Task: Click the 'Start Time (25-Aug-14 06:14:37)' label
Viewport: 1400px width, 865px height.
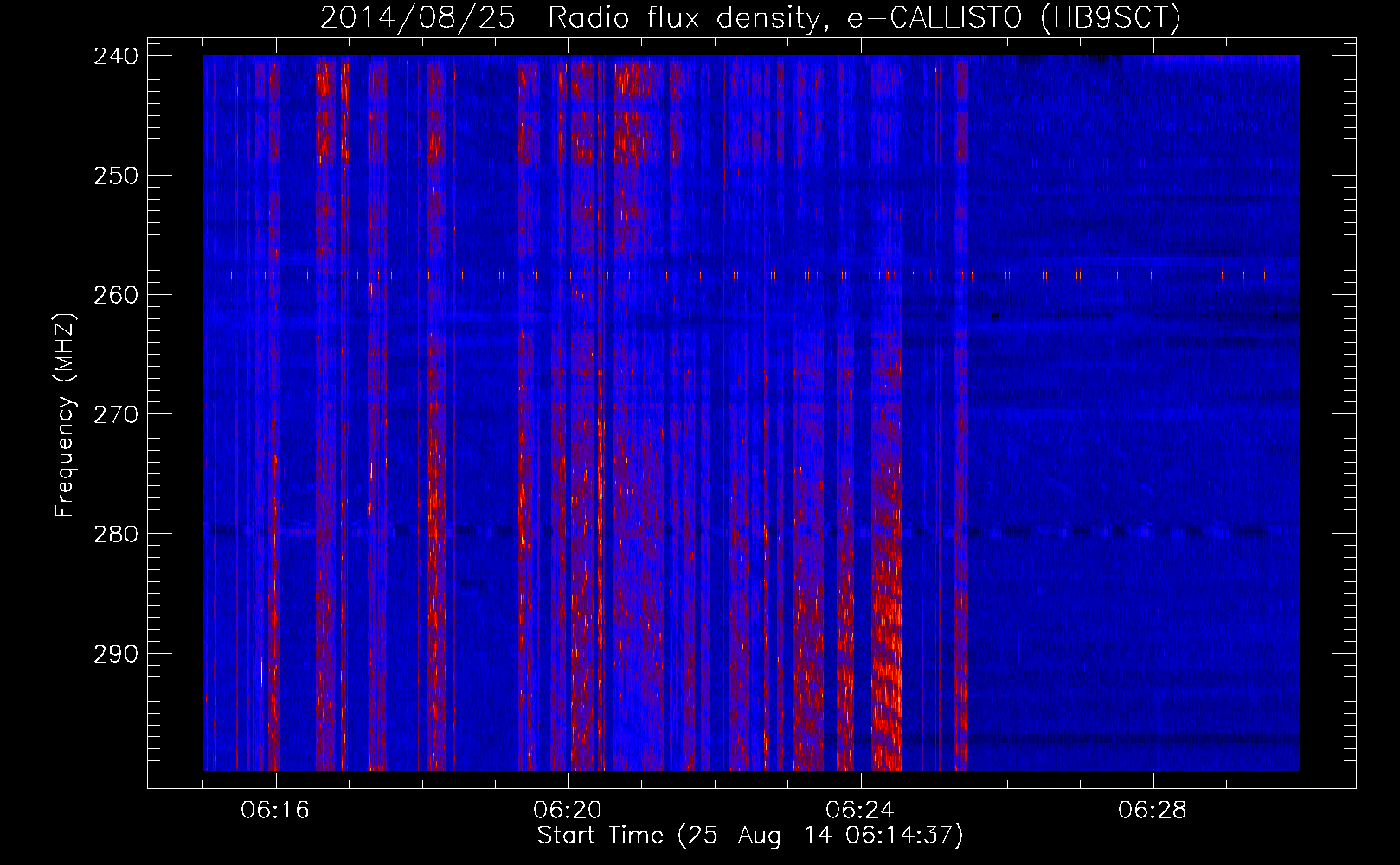Action: click(x=750, y=836)
